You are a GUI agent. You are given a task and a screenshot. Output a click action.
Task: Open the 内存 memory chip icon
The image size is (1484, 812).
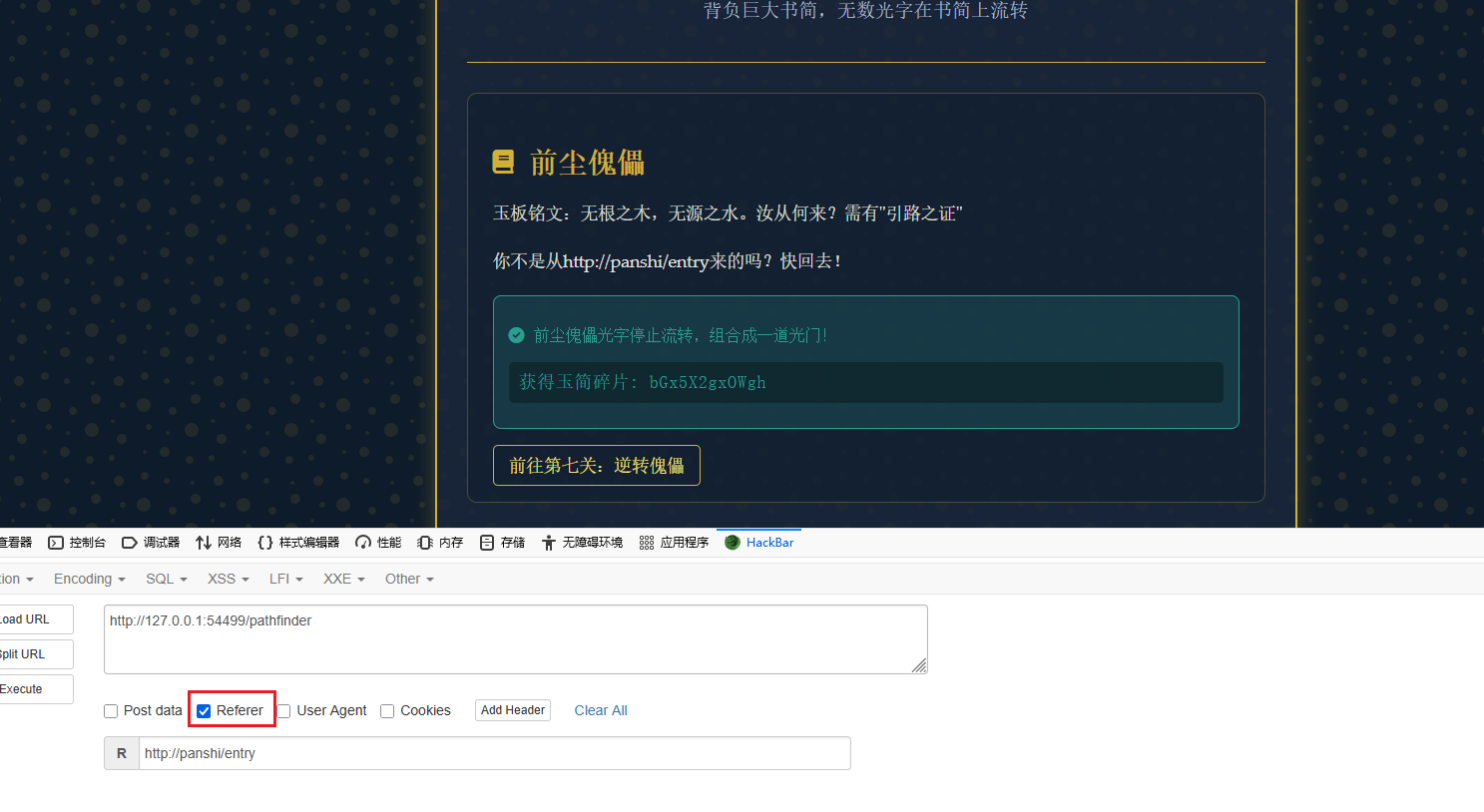coord(425,543)
